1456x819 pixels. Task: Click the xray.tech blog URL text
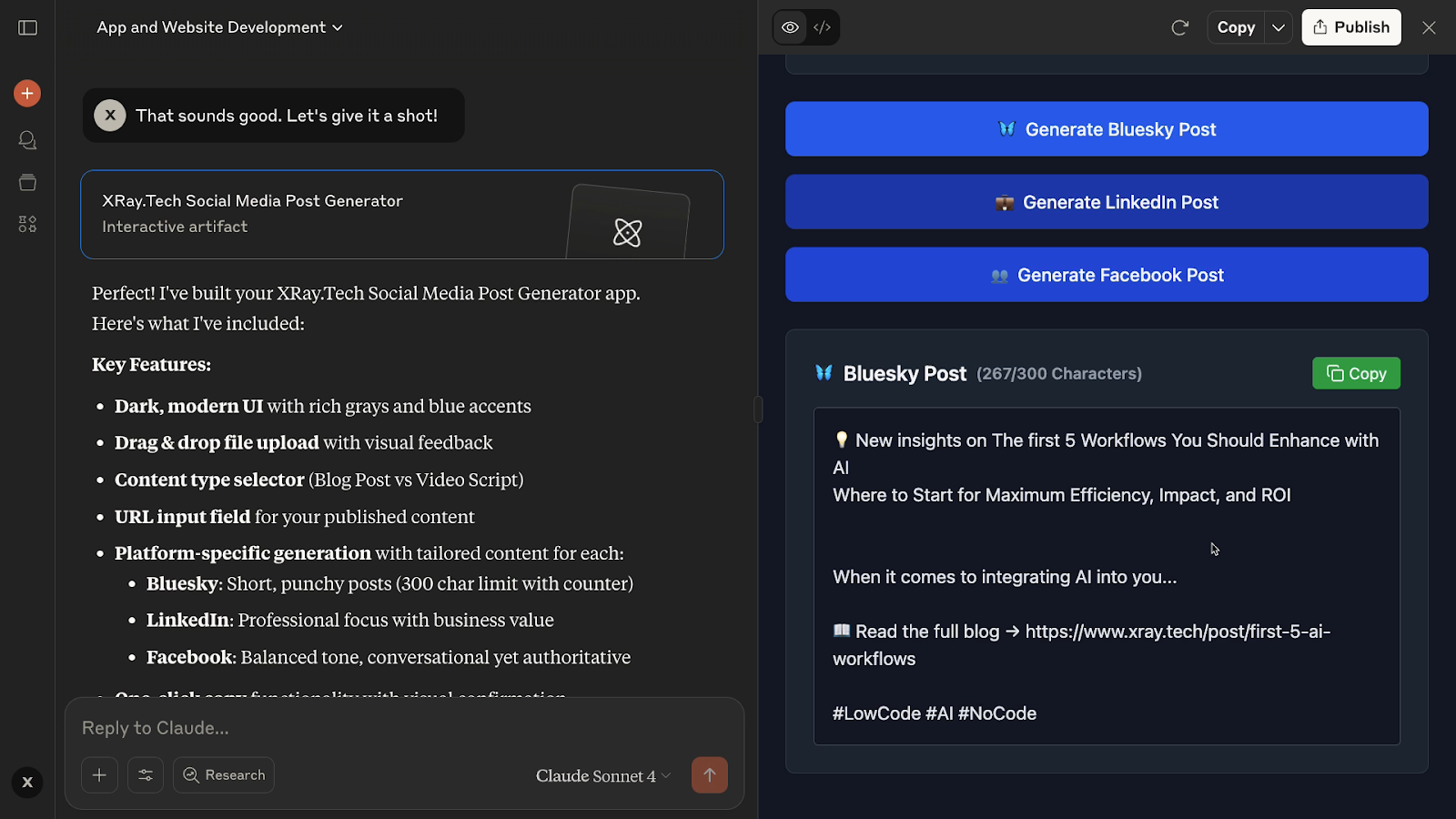tap(1081, 645)
